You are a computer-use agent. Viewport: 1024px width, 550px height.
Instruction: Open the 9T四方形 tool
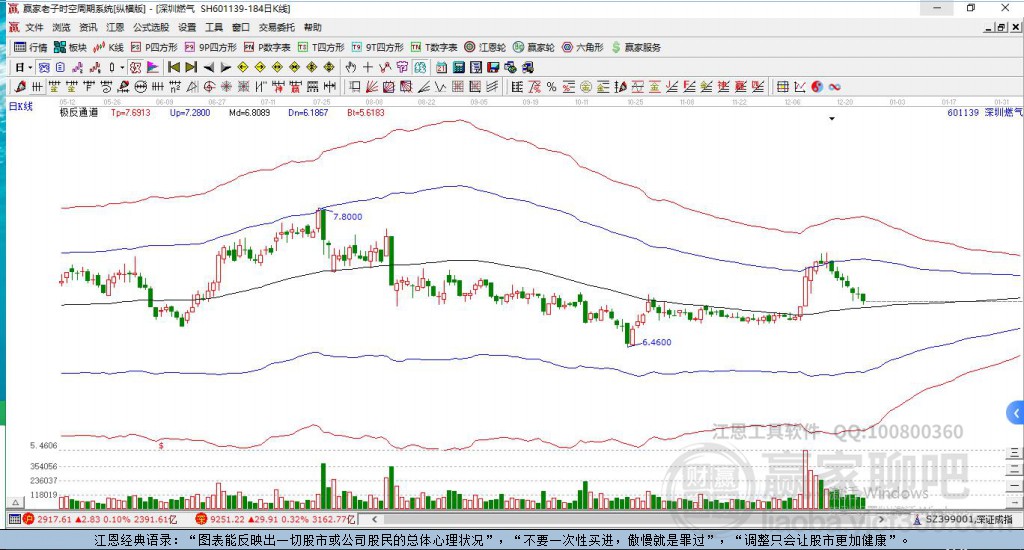pos(377,47)
